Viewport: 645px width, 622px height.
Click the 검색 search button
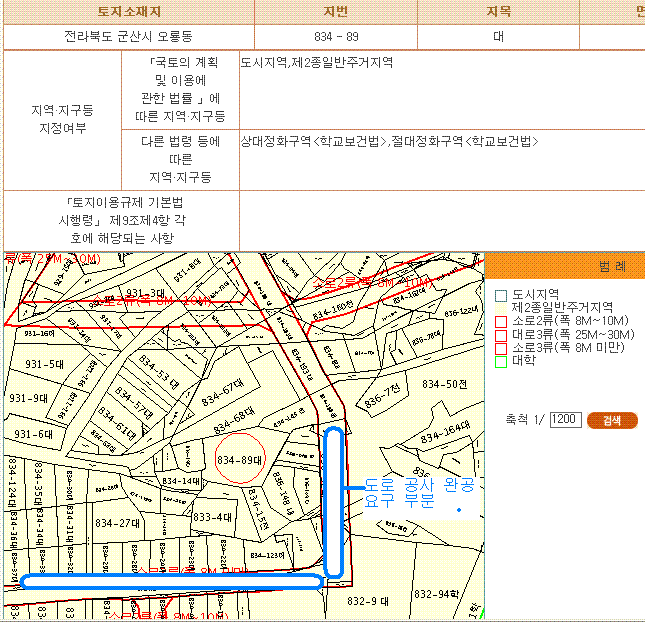click(612, 420)
